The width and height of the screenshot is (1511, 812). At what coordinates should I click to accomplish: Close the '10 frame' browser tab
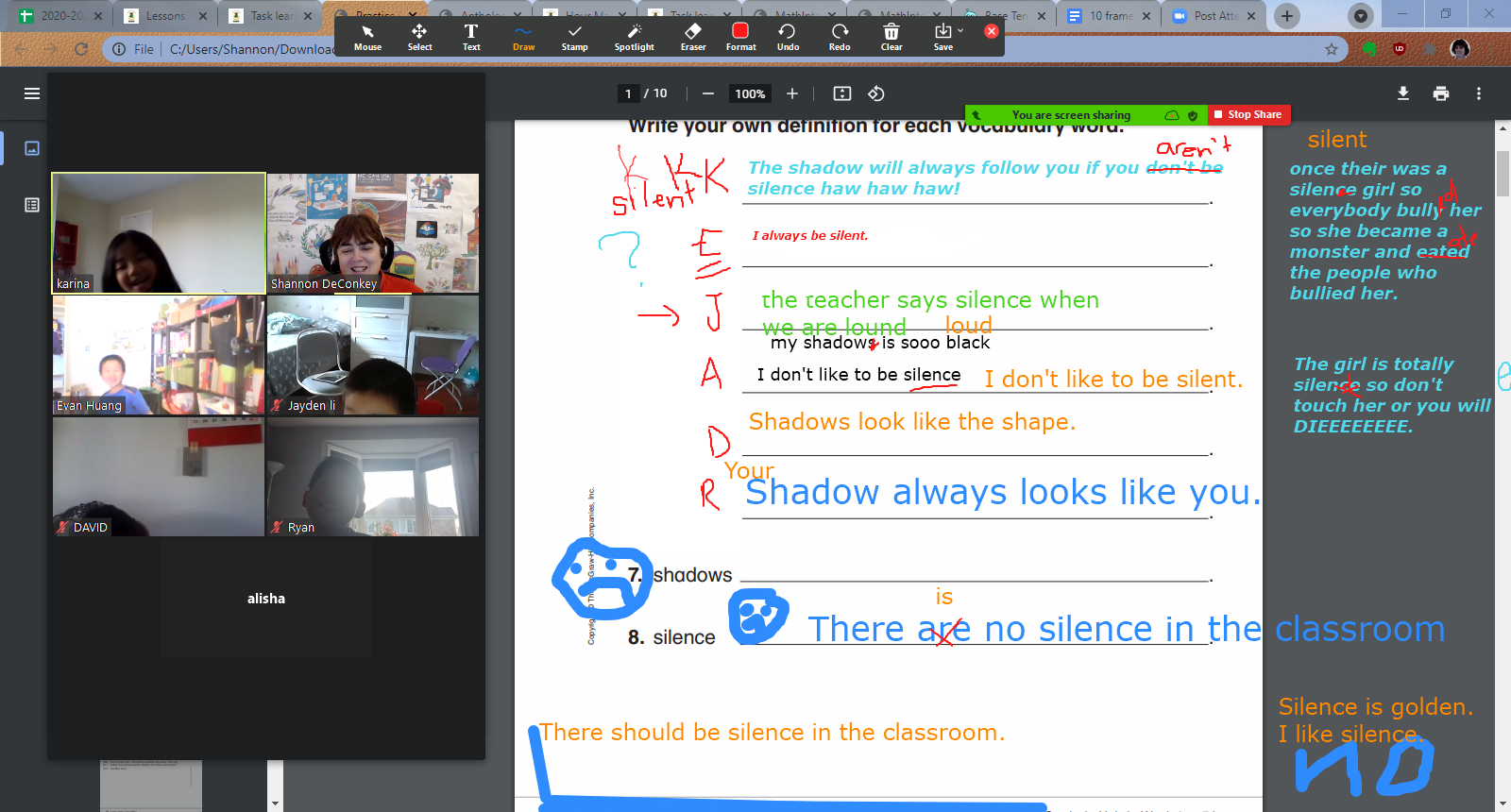[x=1146, y=16]
